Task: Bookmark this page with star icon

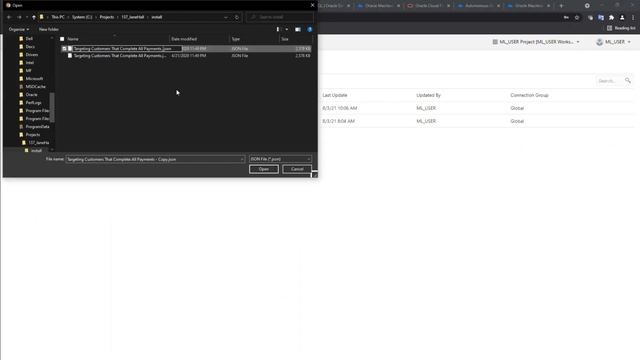Action: point(577,18)
